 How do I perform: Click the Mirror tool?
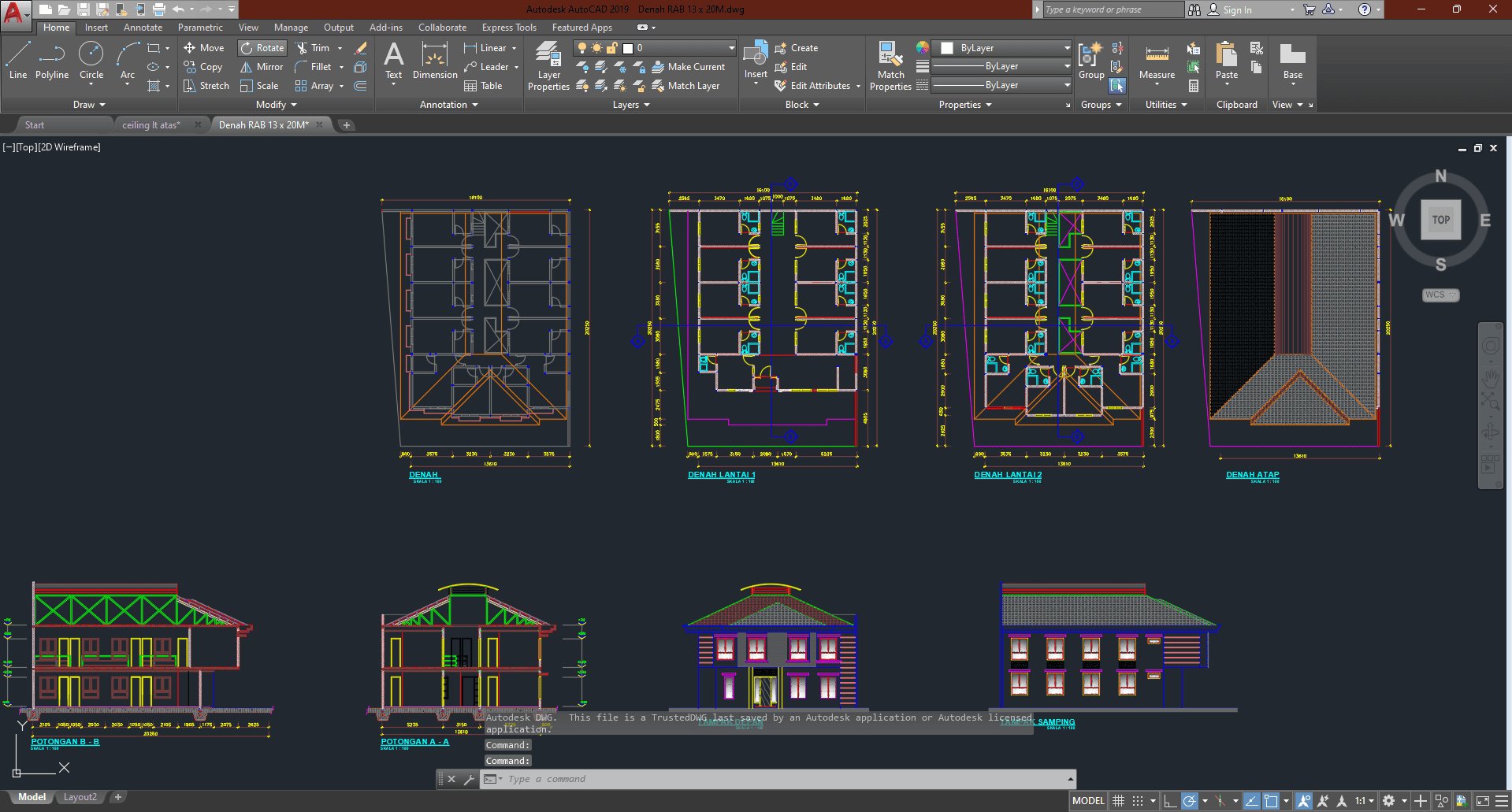click(262, 67)
